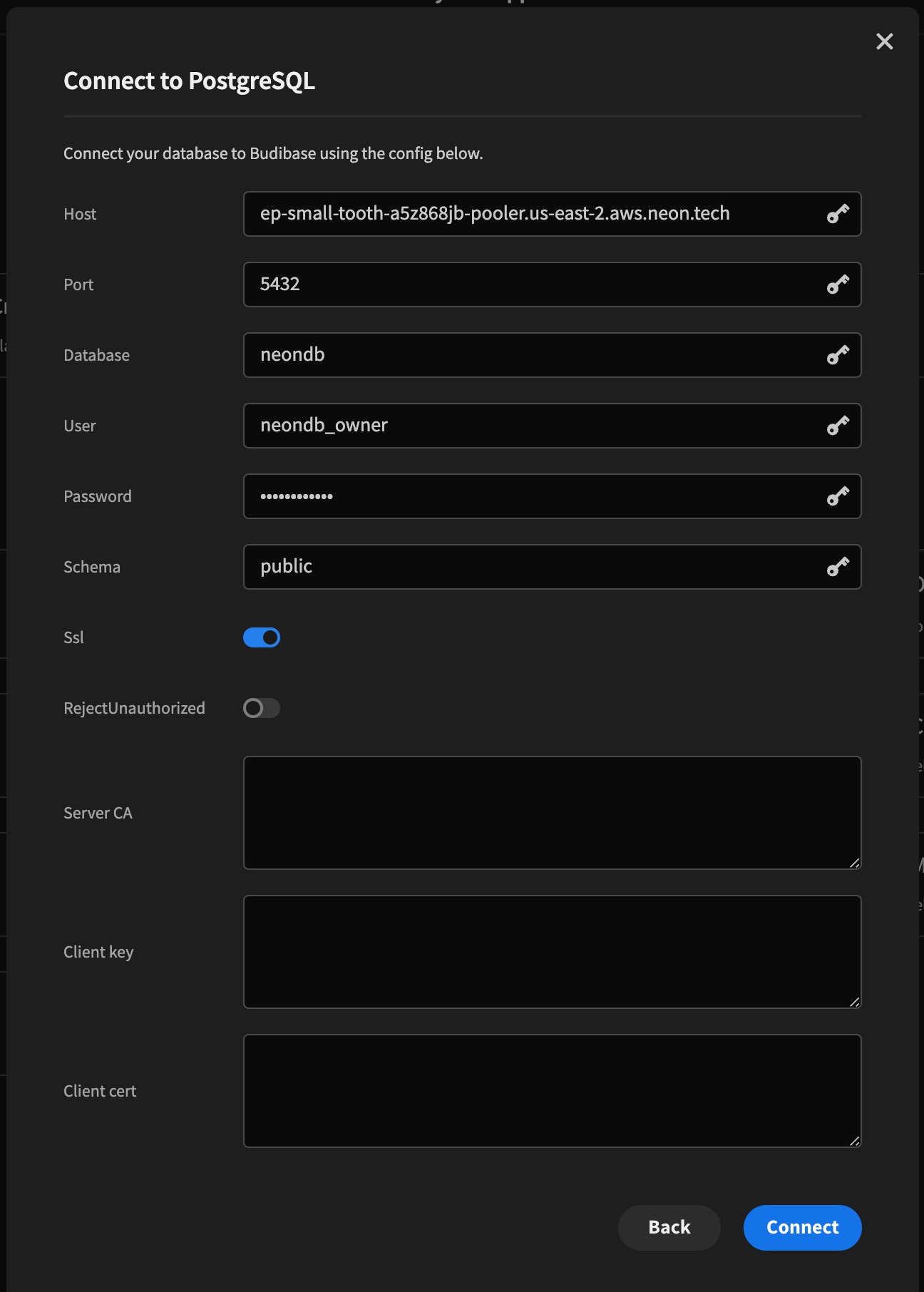The width and height of the screenshot is (924, 1292).
Task: Click the "Connect your database to Budibase" description
Action: (273, 153)
